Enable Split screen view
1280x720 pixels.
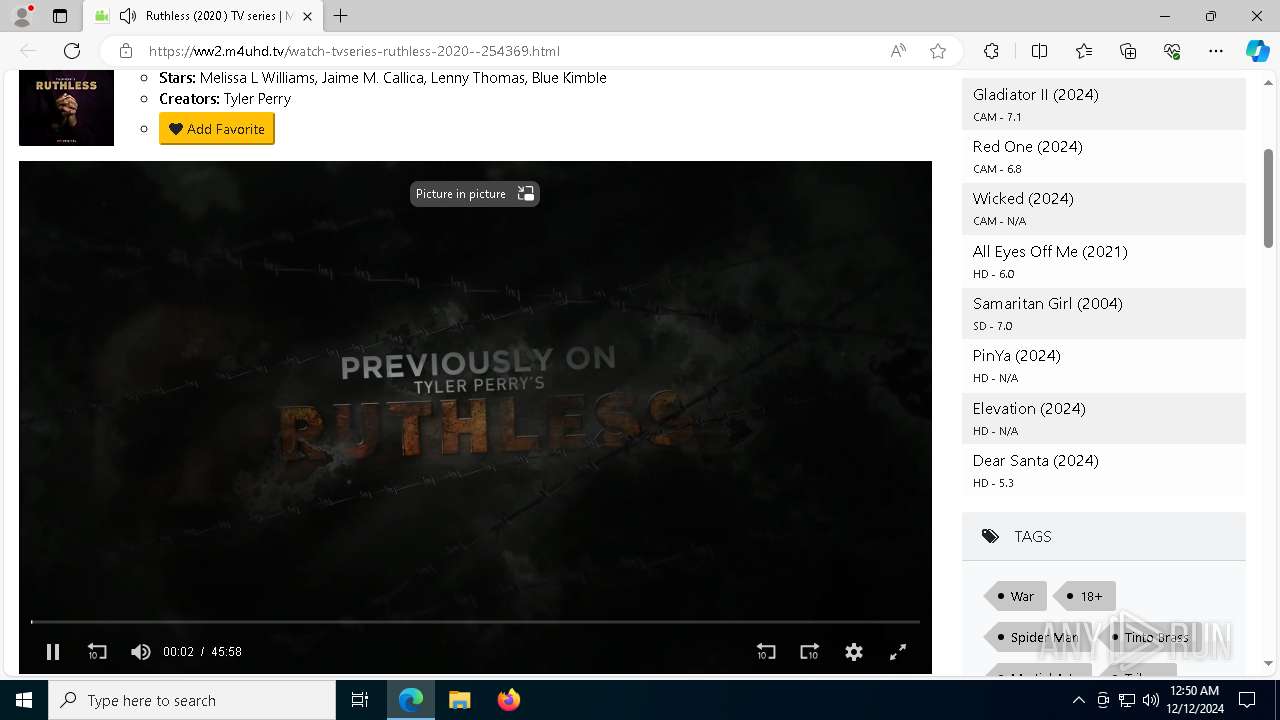pos(1039,51)
